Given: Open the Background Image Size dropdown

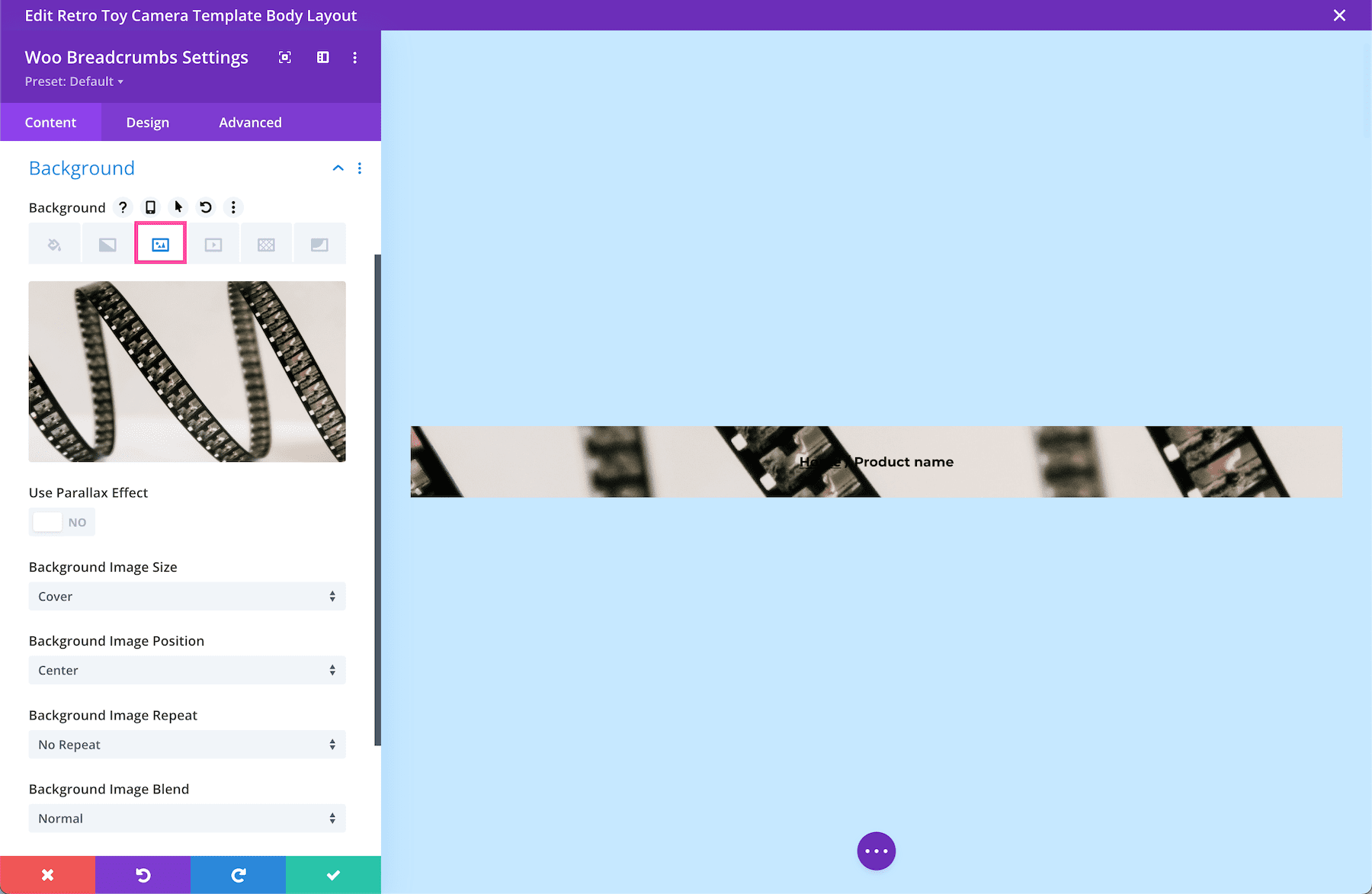Looking at the screenshot, I should pos(187,596).
